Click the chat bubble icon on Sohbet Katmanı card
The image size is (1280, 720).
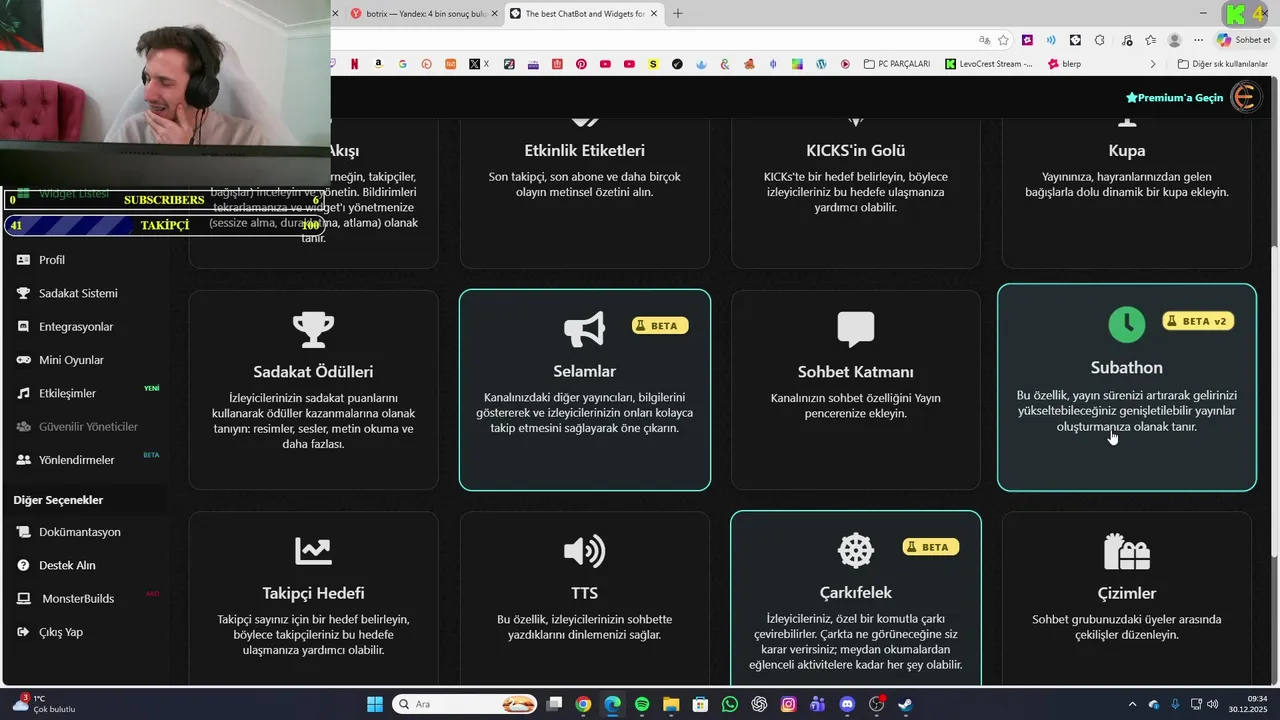coord(856,329)
